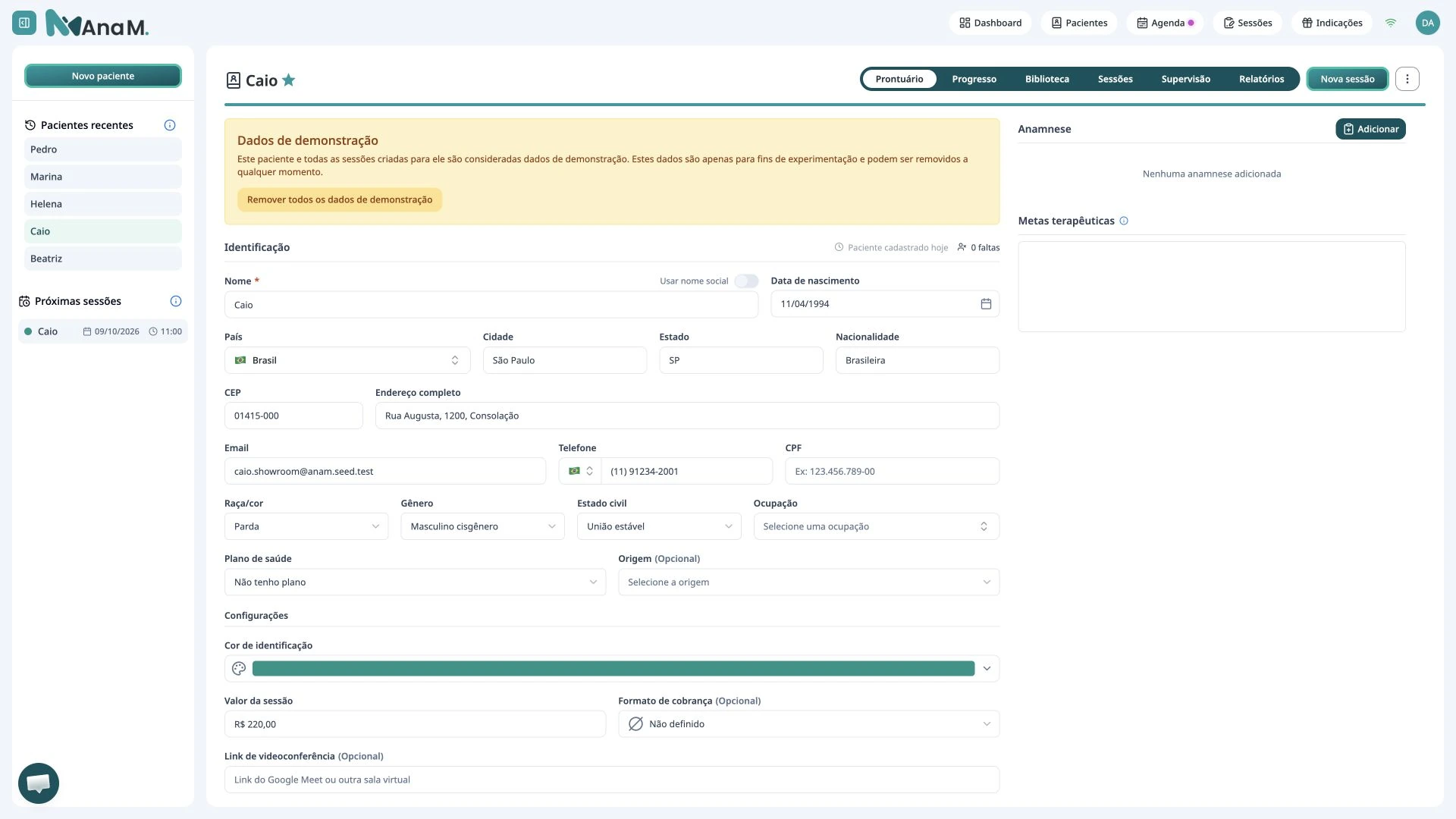Image resolution: width=1456 pixels, height=819 pixels.
Task: Click the Metas terapêuticas info icon
Action: 1124,221
